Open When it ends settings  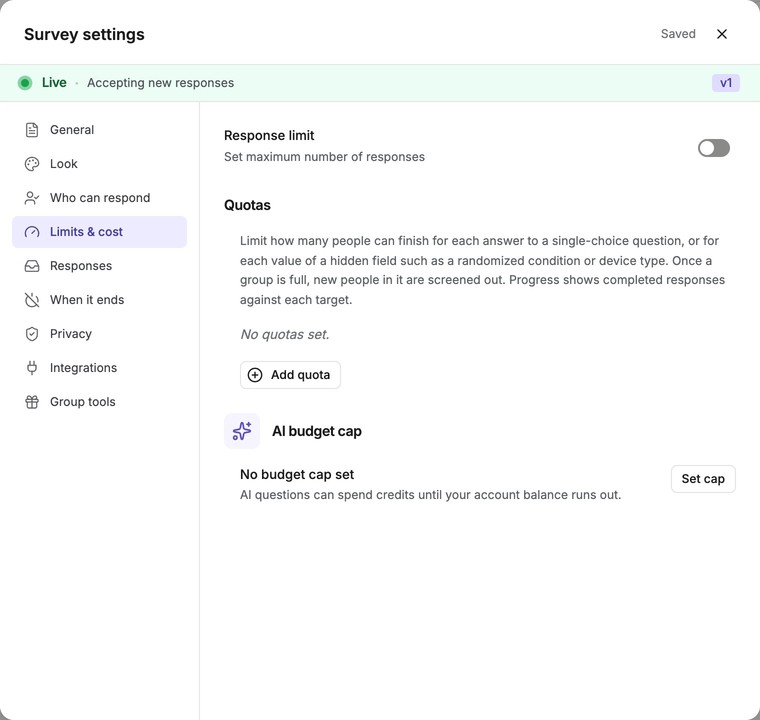point(99,300)
